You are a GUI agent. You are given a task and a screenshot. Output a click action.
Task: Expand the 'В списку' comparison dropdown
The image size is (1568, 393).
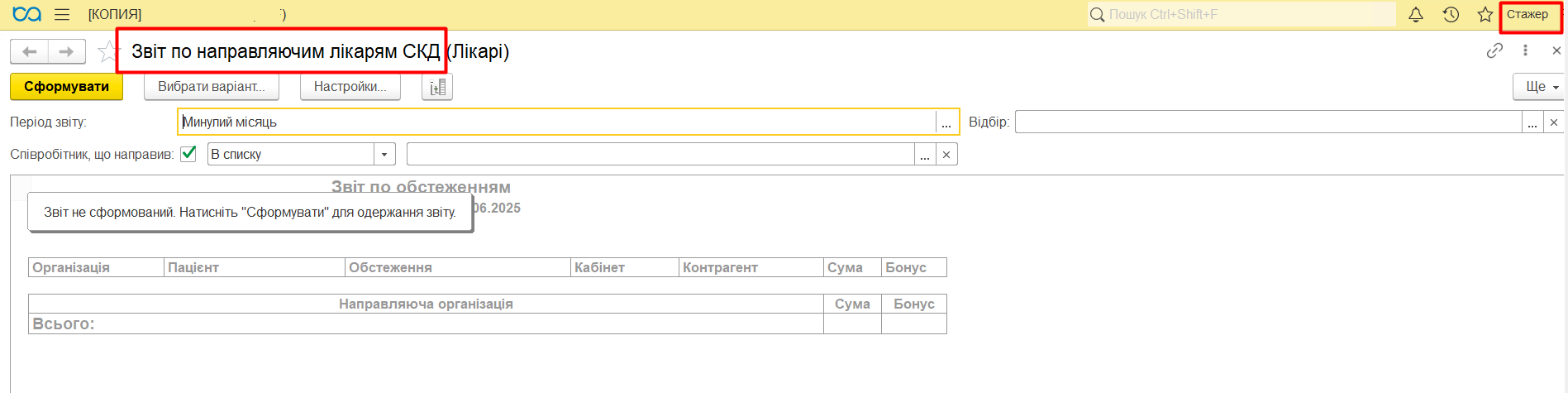pos(384,155)
